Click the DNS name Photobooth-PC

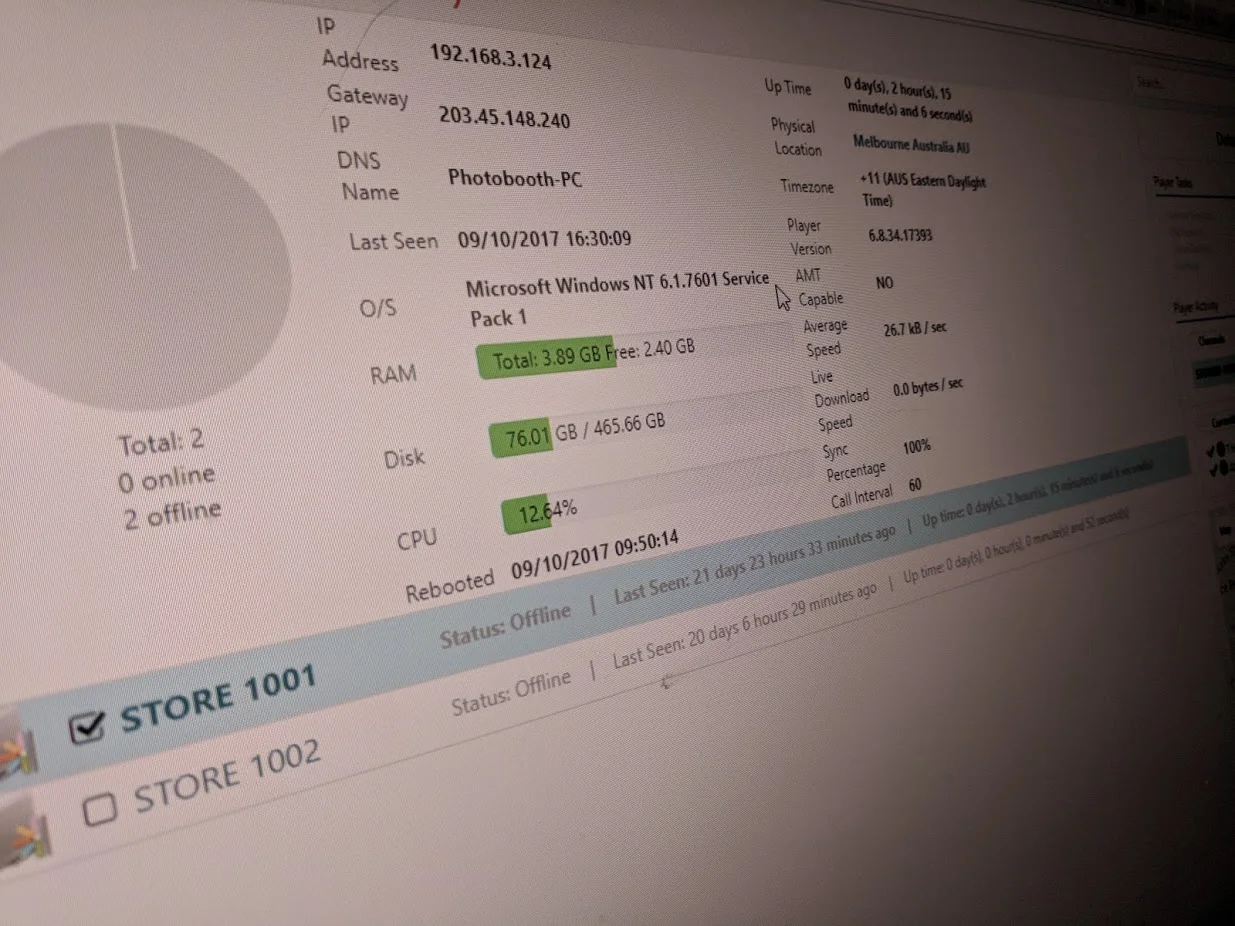[x=515, y=179]
